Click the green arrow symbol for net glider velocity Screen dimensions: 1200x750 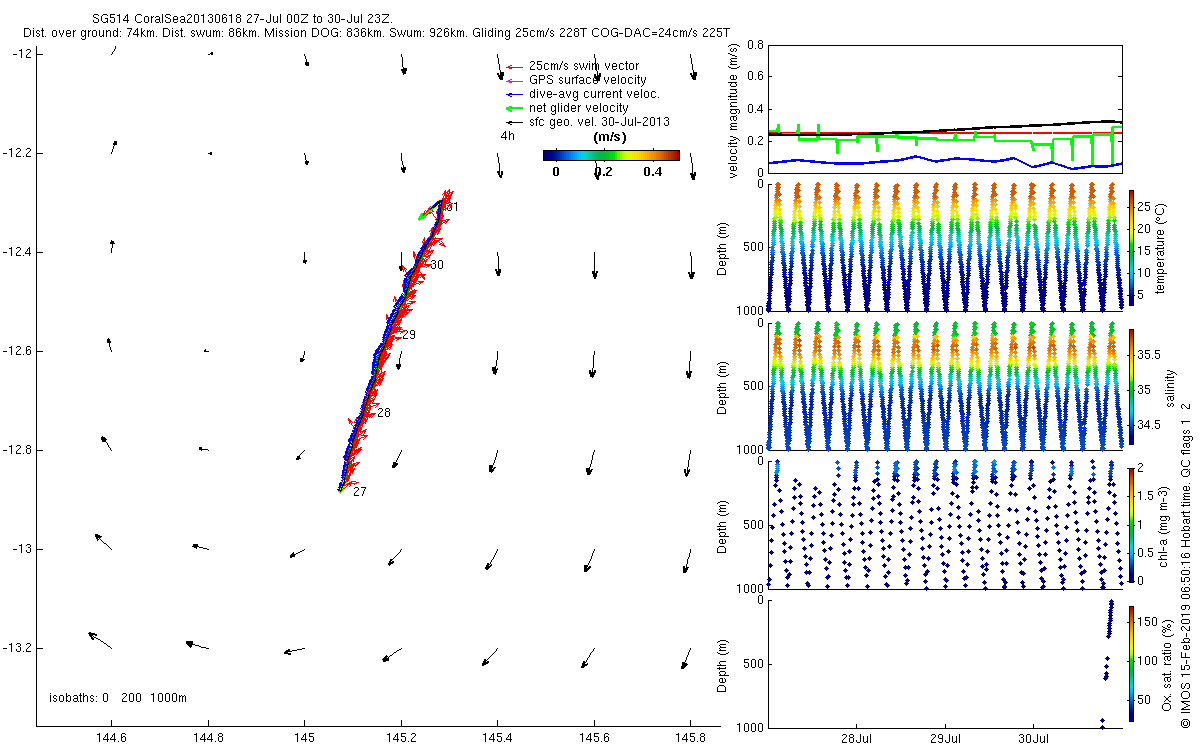coord(514,108)
